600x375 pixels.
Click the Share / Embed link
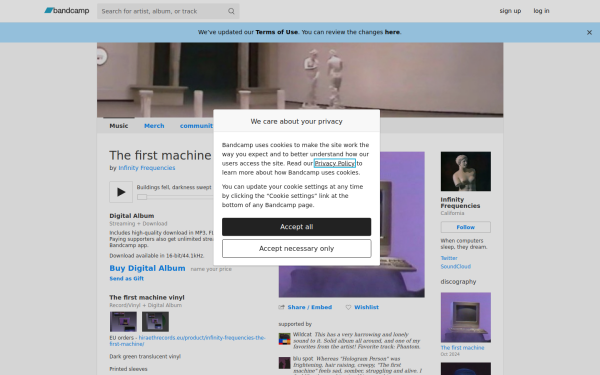(x=310, y=307)
